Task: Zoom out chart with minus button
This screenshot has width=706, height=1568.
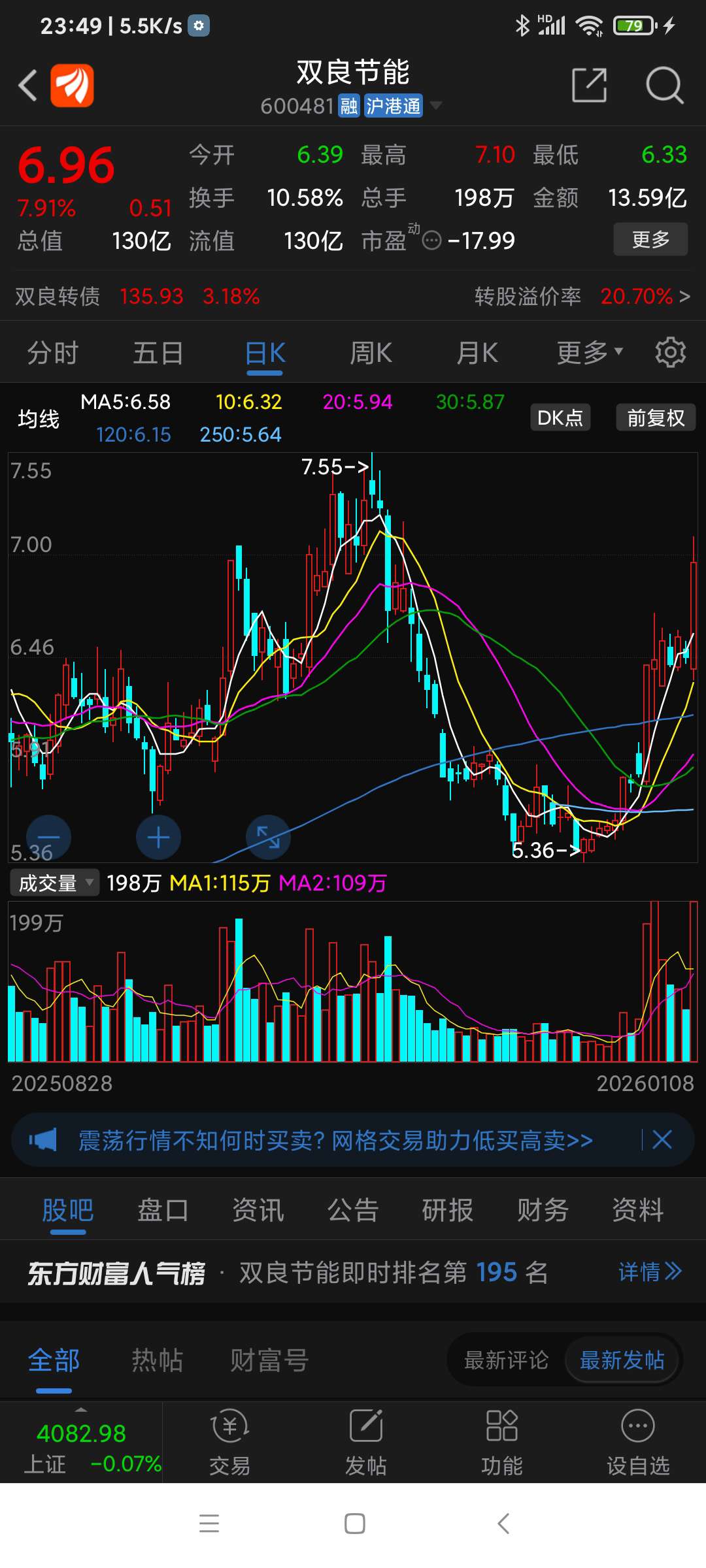Action: pos(48,837)
